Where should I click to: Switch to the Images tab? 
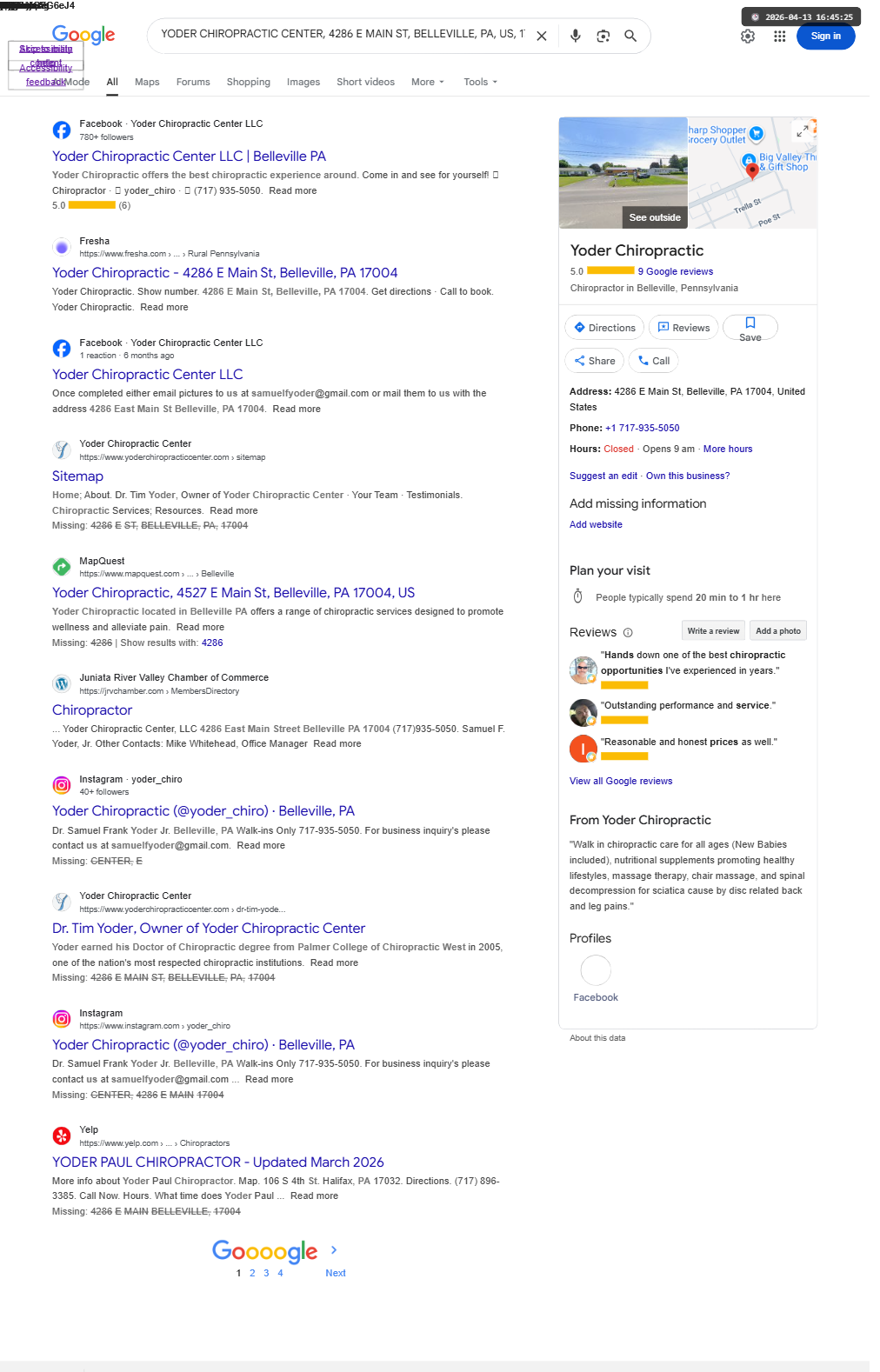pyautogui.click(x=303, y=82)
